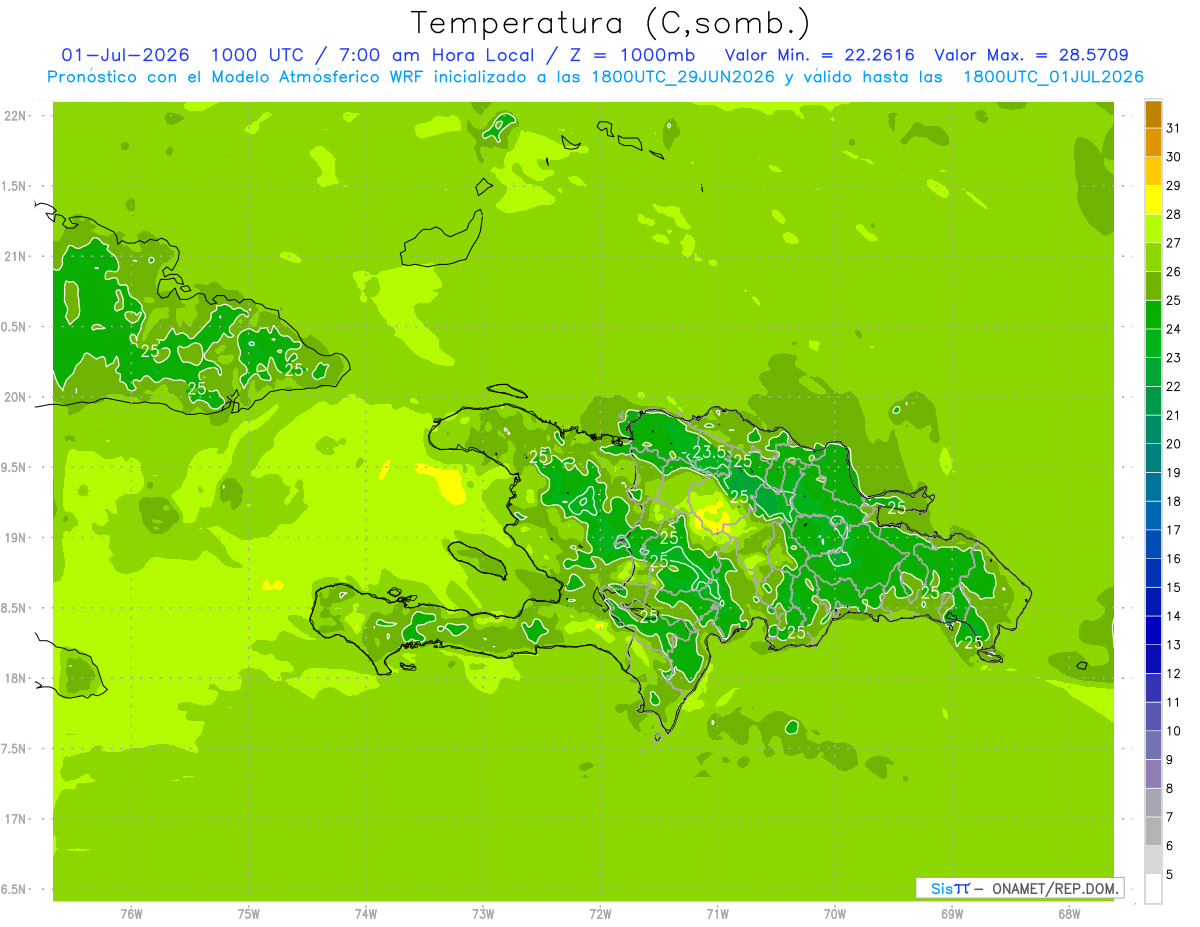The width and height of the screenshot is (1200, 927).
Task: Click the "70W" longitude axis label
Action: (x=835, y=914)
